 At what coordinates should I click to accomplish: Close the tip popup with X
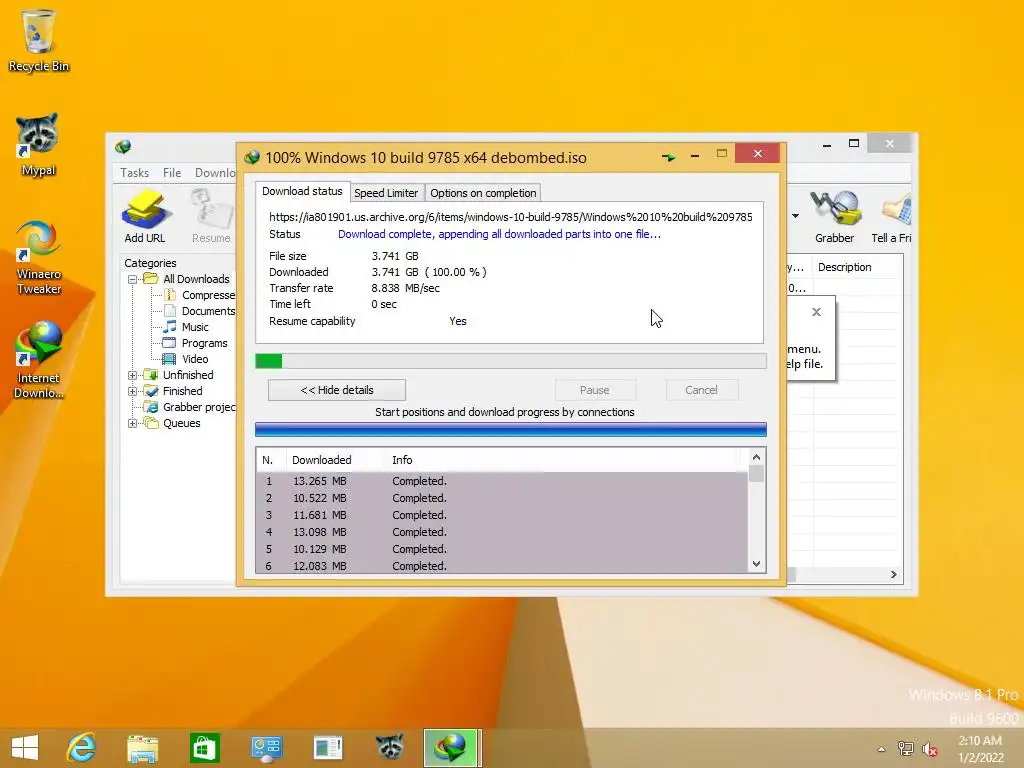pos(816,312)
